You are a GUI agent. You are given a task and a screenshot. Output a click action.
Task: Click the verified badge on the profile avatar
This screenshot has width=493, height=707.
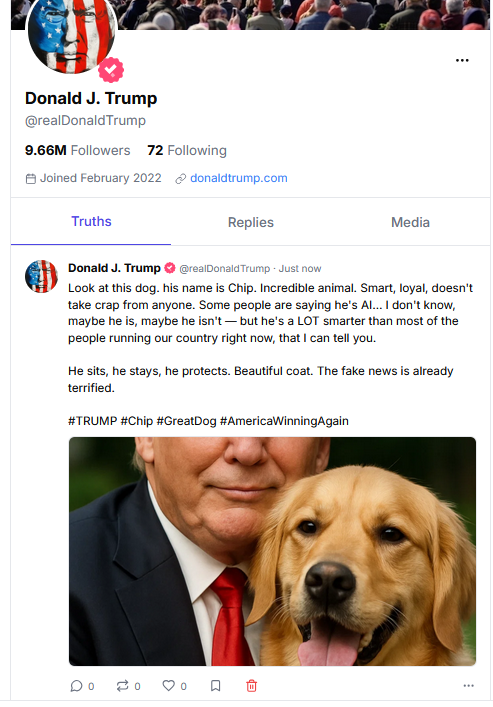tap(111, 70)
